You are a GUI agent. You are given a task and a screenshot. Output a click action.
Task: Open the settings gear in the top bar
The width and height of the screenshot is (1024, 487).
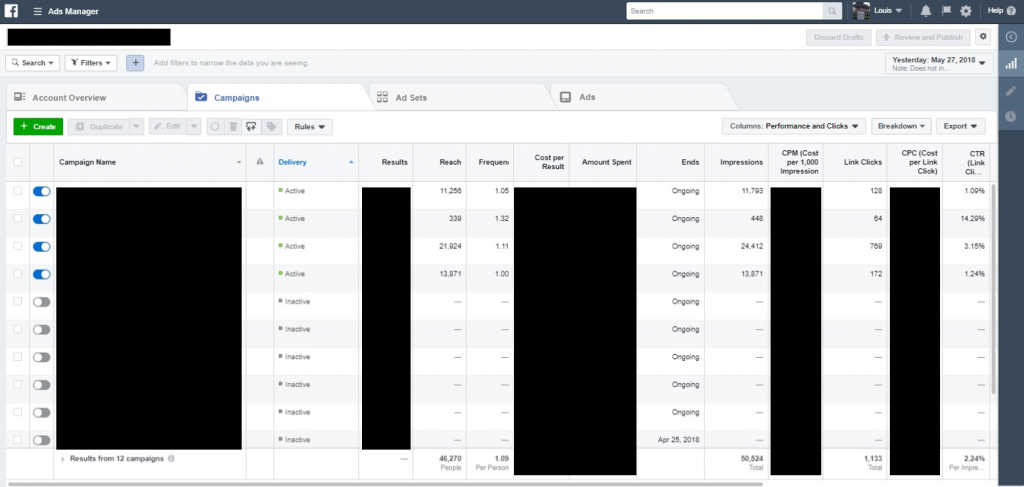pos(966,11)
